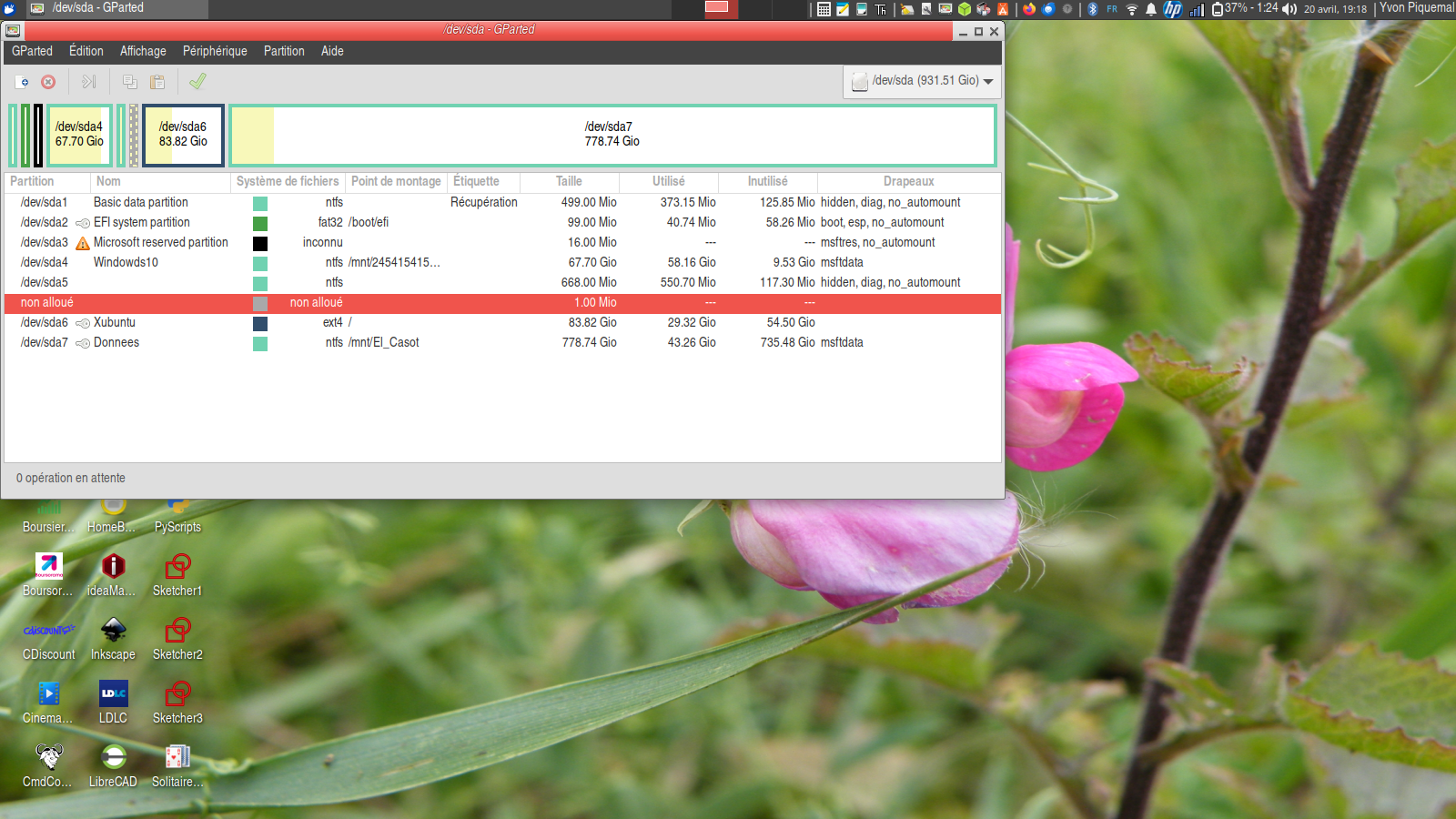Open the Boursorama desktop shortcut
The height and width of the screenshot is (819, 1456).
(x=48, y=575)
